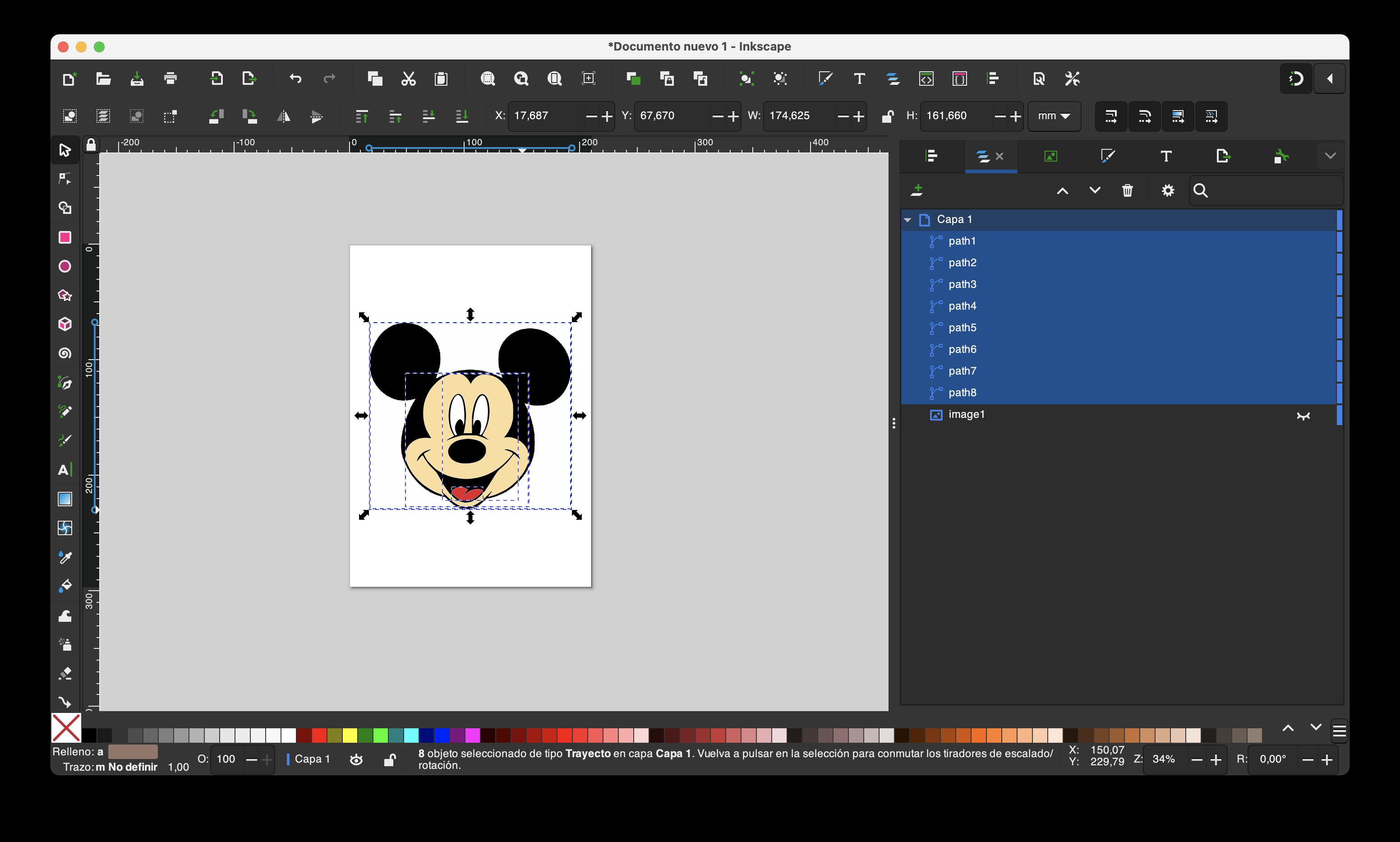Select the Calligraphy tool
The width and height of the screenshot is (1400, 842).
point(64,440)
